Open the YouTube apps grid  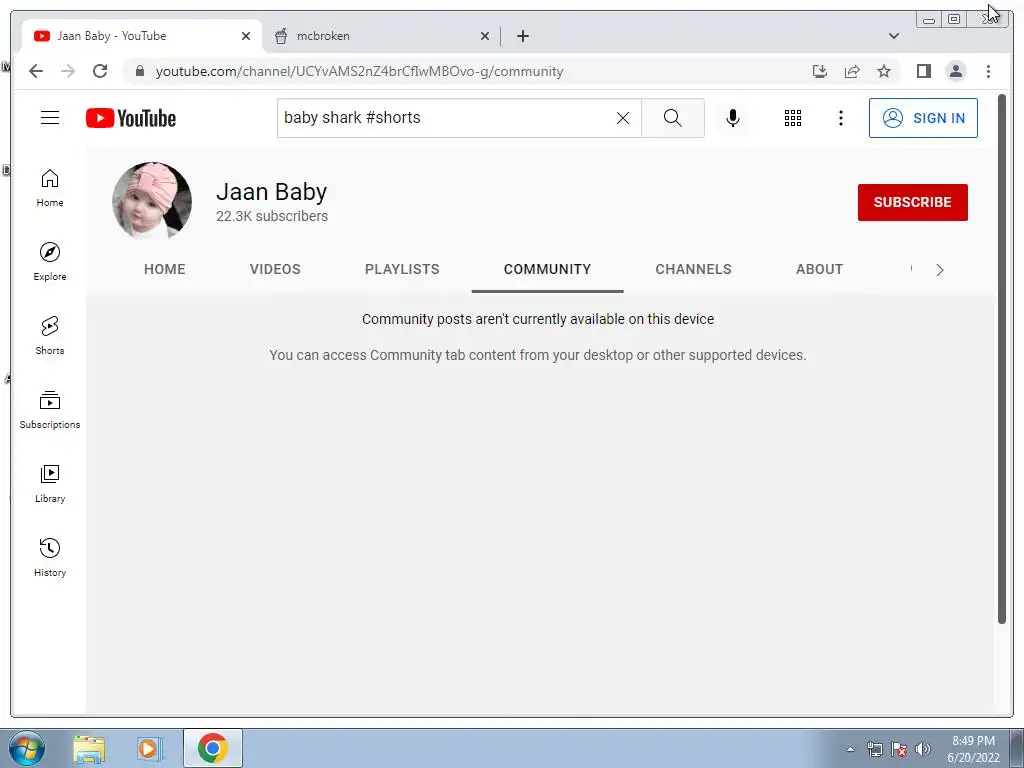[793, 118]
